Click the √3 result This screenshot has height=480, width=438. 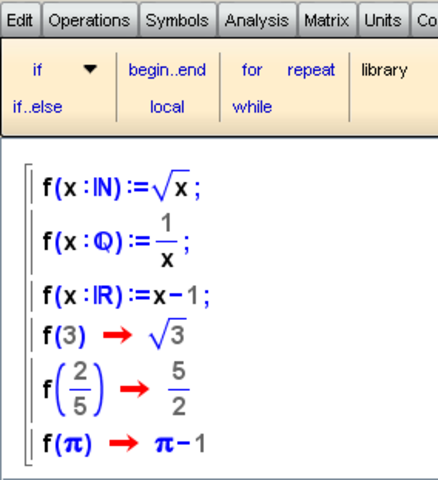(x=167, y=334)
